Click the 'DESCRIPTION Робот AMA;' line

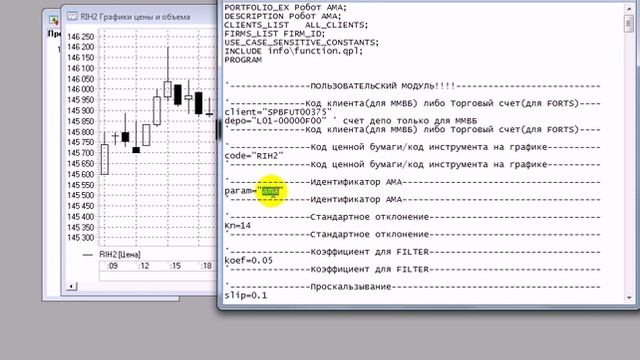point(282,16)
